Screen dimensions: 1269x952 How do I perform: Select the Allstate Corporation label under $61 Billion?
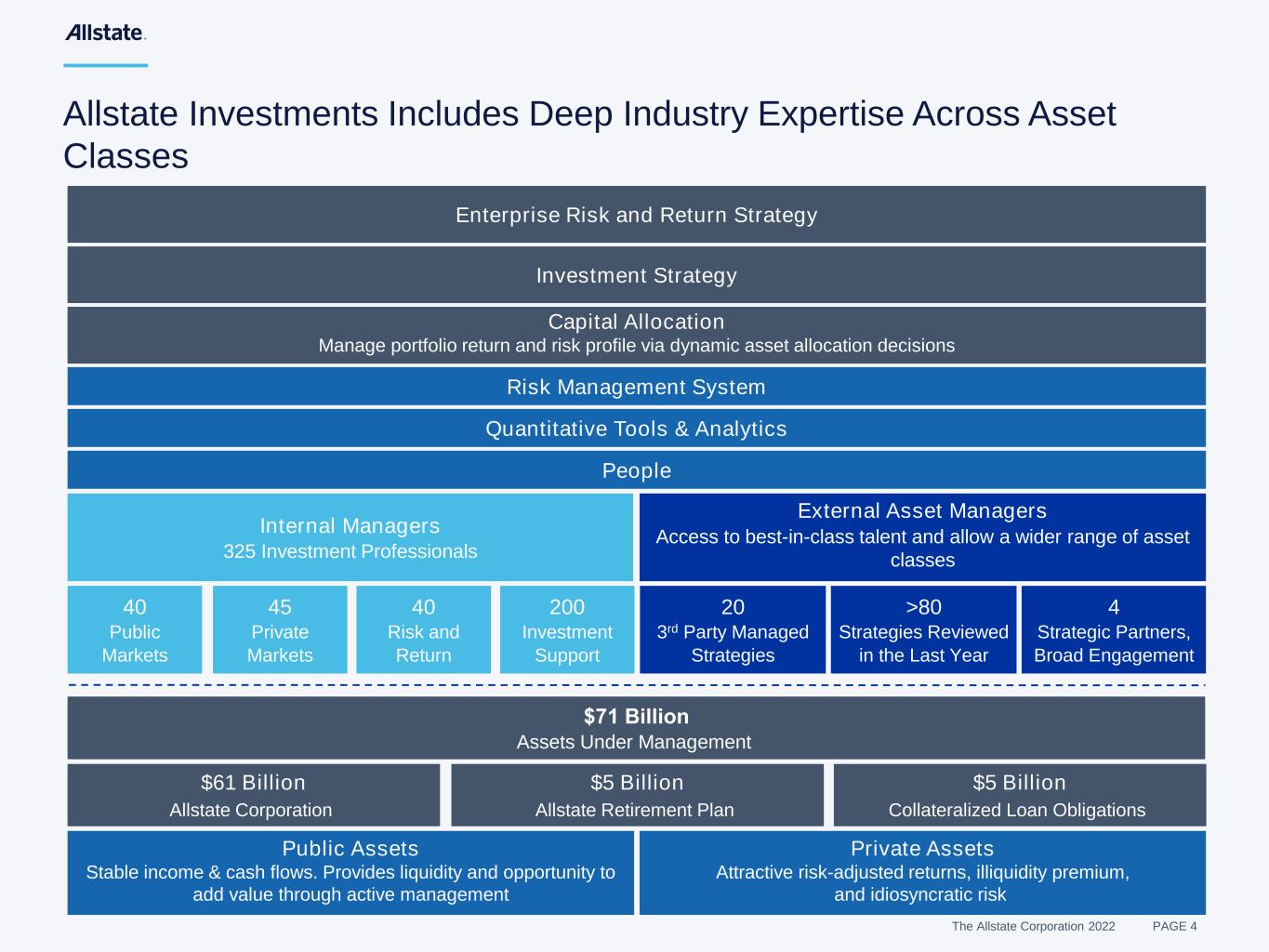click(251, 810)
